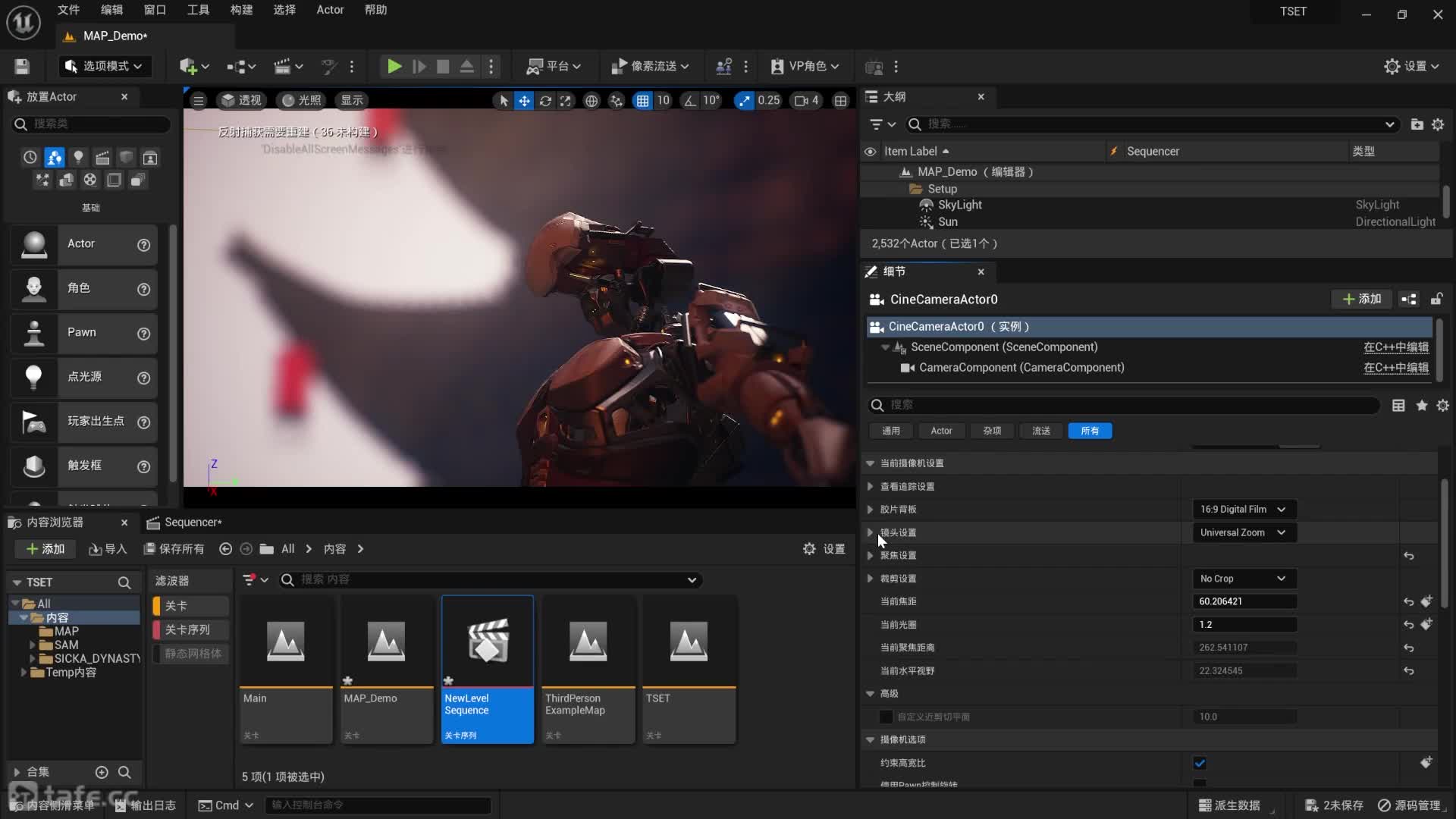Open the Lit (光照) view mode menu
Viewport: 1456px width, 819px height.
coord(301,100)
